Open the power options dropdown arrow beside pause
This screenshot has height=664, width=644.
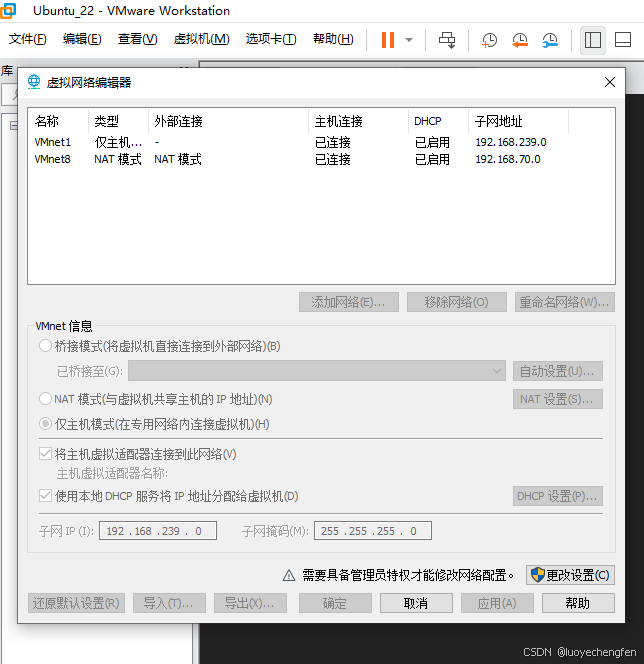[409, 40]
